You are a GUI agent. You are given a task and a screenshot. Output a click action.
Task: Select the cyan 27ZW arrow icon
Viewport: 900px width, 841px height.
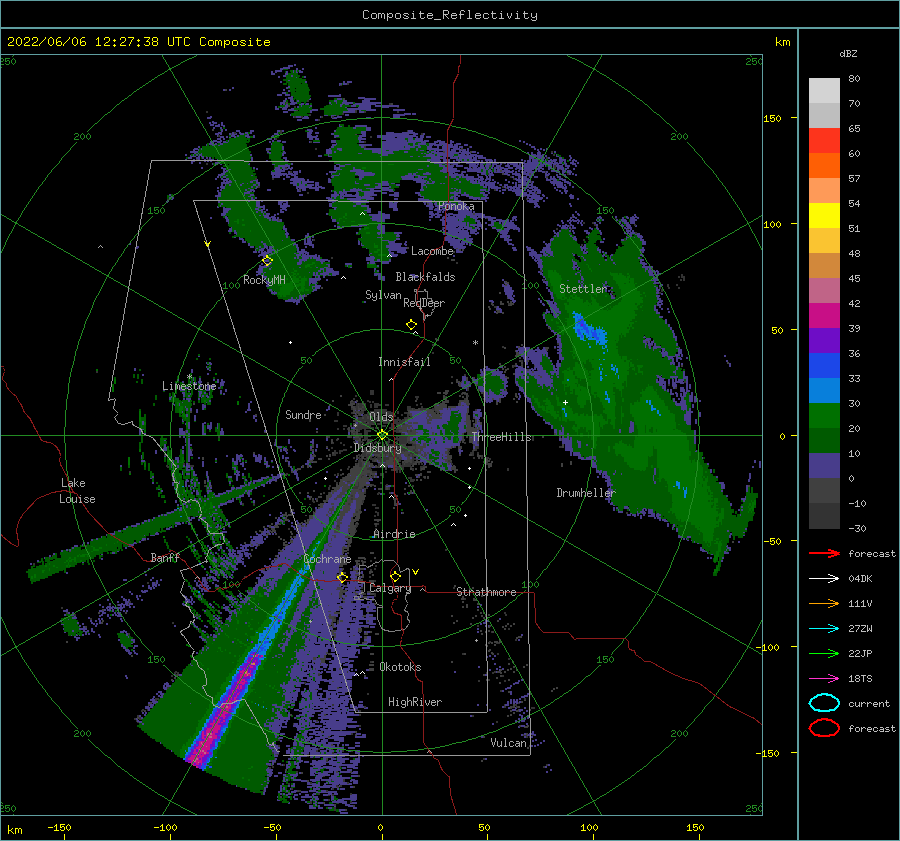tap(824, 629)
